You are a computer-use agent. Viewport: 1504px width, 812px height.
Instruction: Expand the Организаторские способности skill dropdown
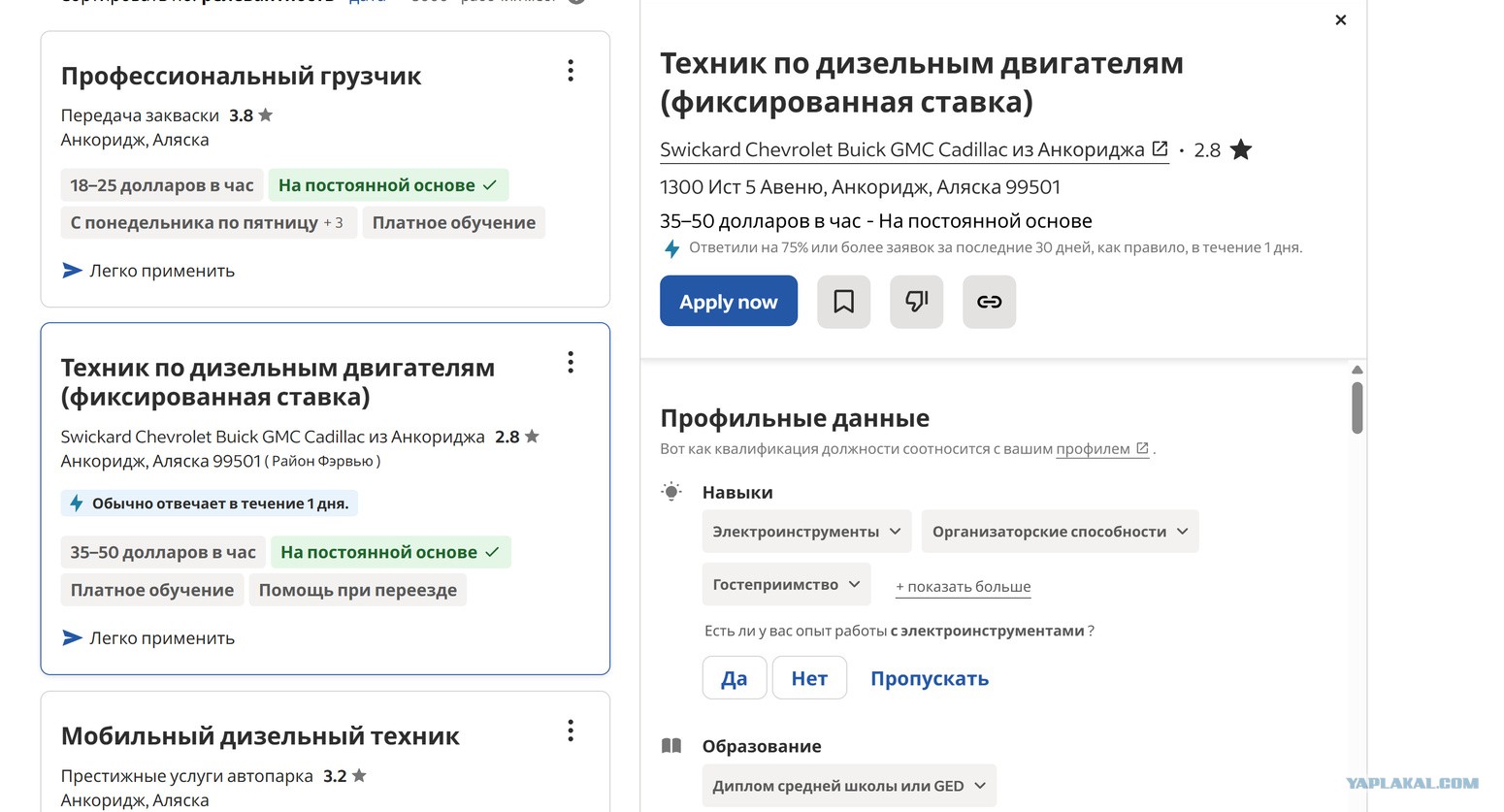click(x=1061, y=532)
